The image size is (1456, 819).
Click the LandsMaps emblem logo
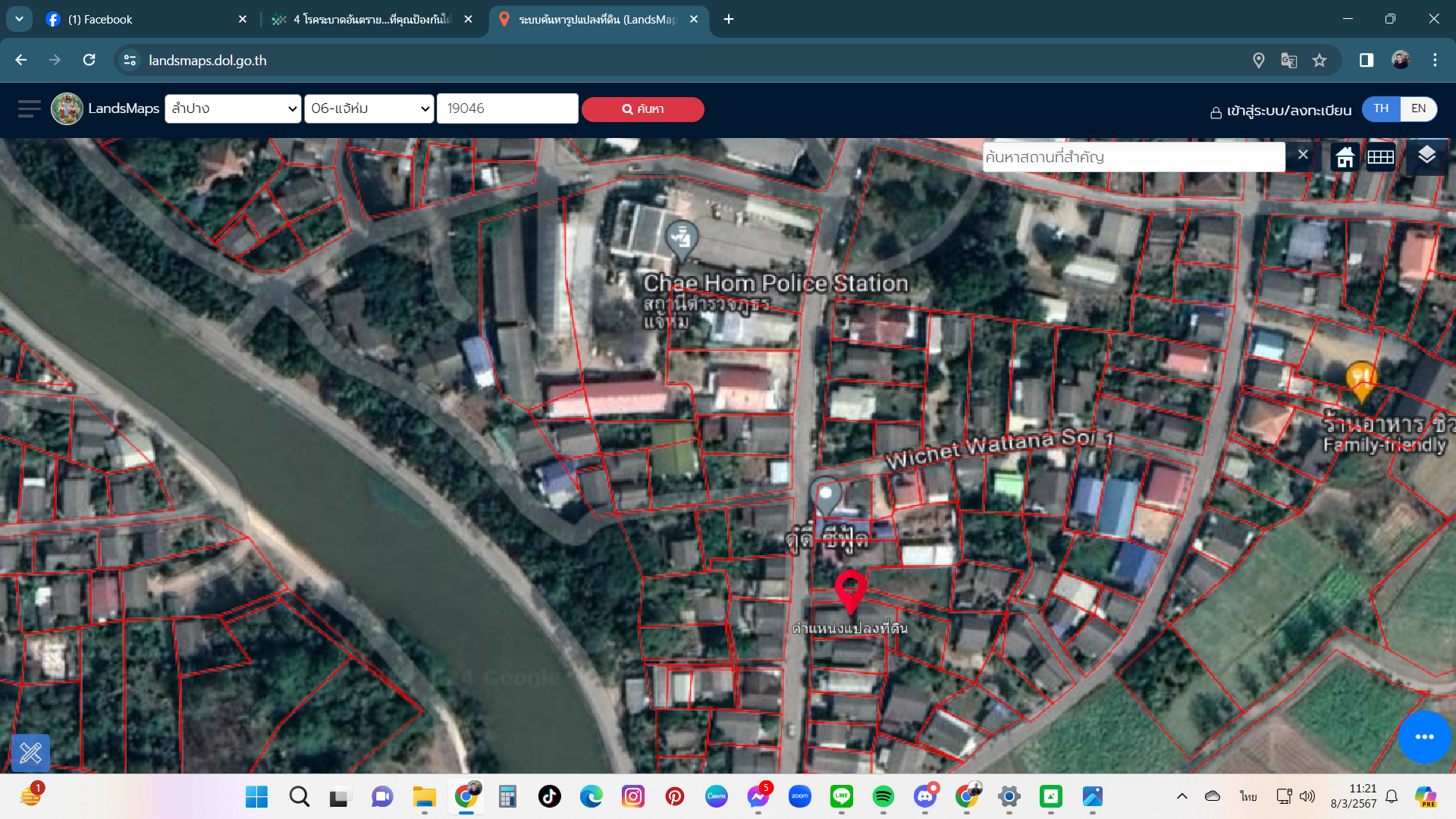pyautogui.click(x=67, y=109)
